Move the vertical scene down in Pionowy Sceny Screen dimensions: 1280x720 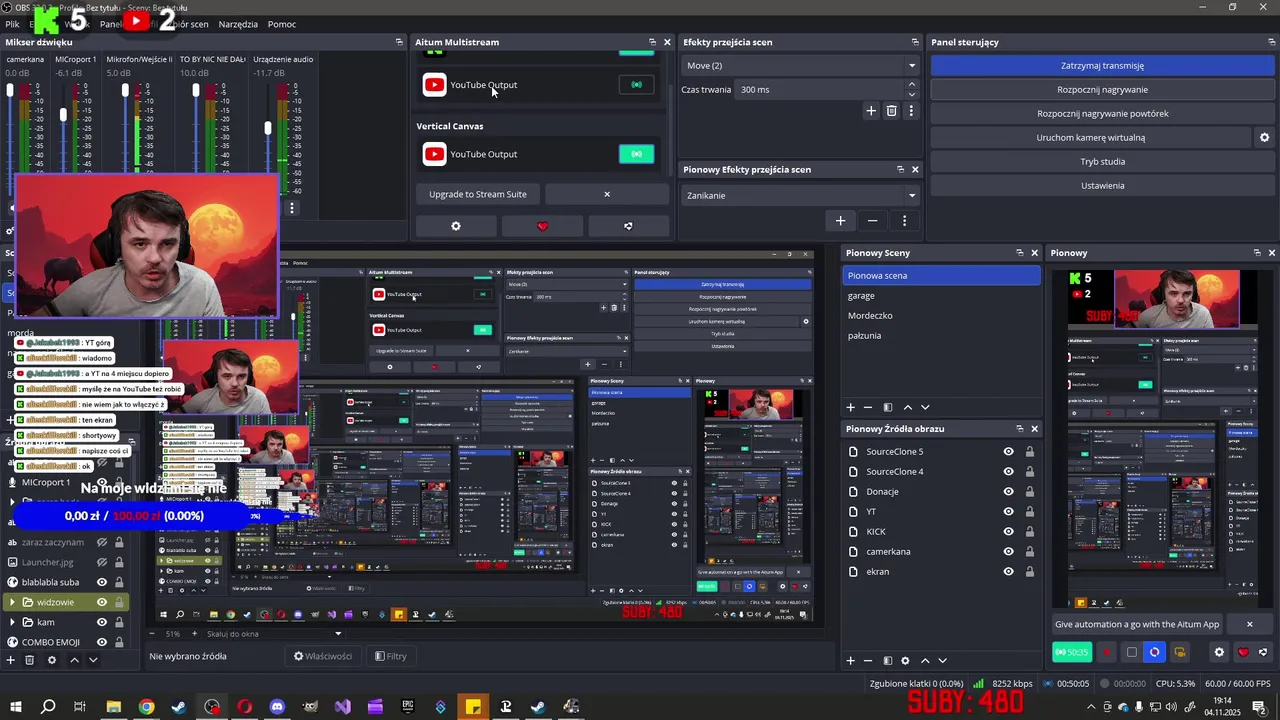925,408
